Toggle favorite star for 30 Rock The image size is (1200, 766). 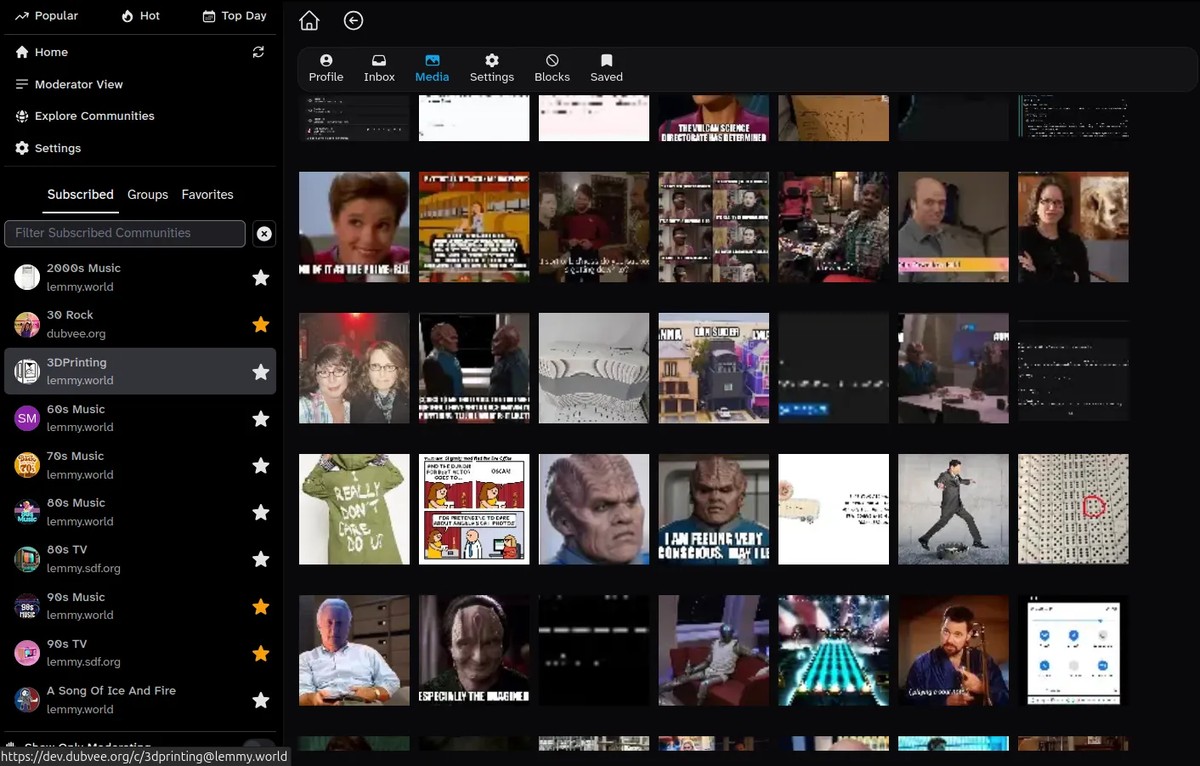coord(261,325)
